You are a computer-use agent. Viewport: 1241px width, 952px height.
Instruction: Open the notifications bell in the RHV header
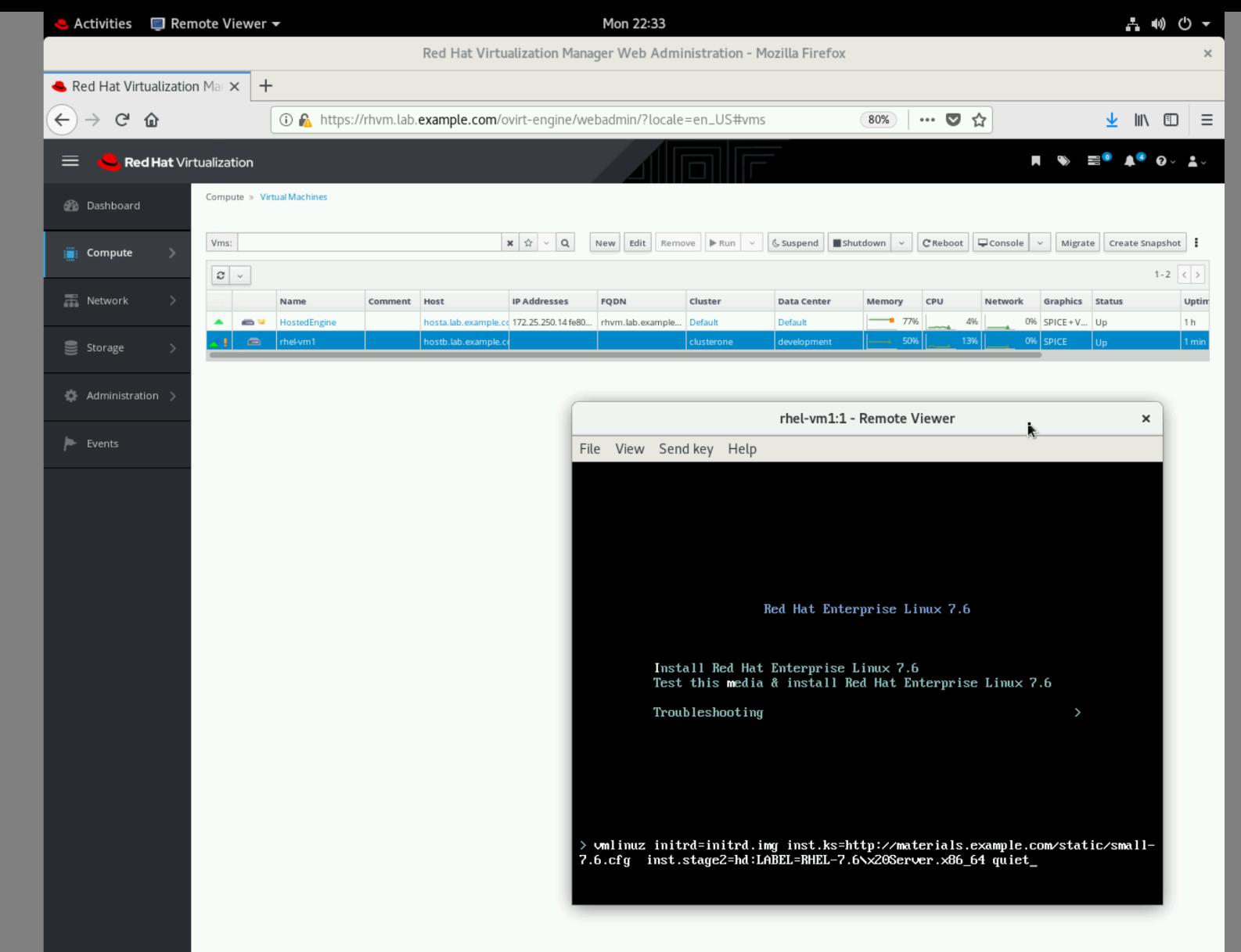coord(1134,160)
